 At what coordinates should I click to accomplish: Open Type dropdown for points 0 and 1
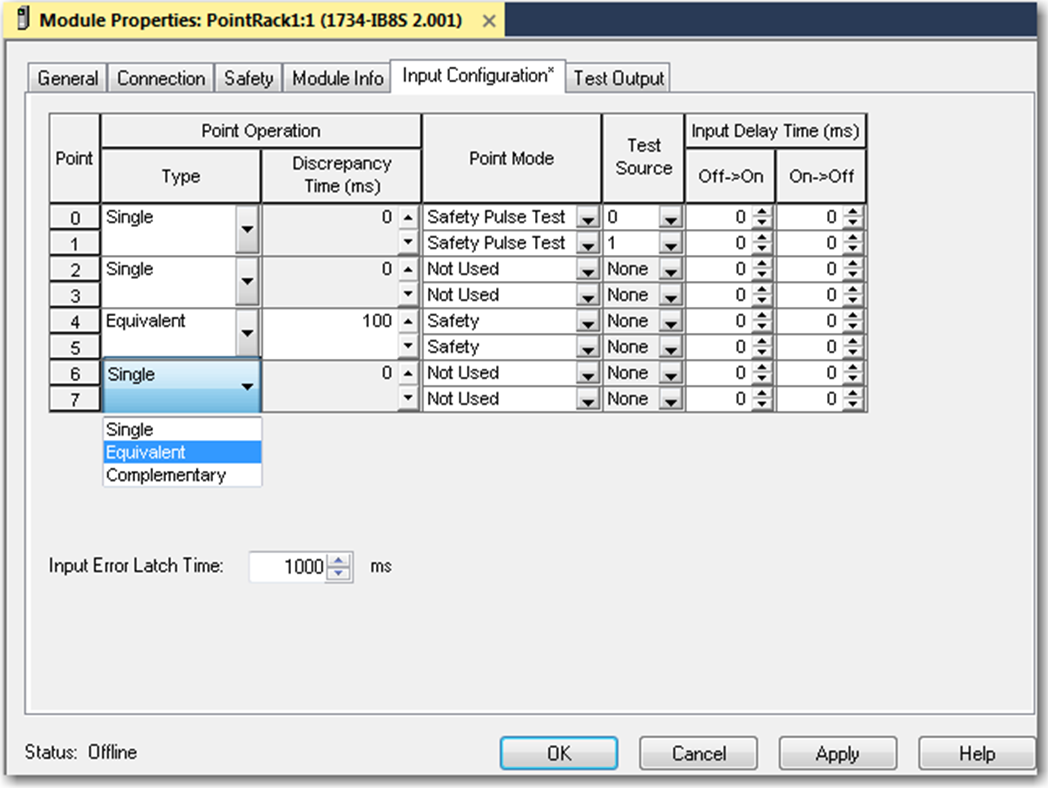point(247,230)
